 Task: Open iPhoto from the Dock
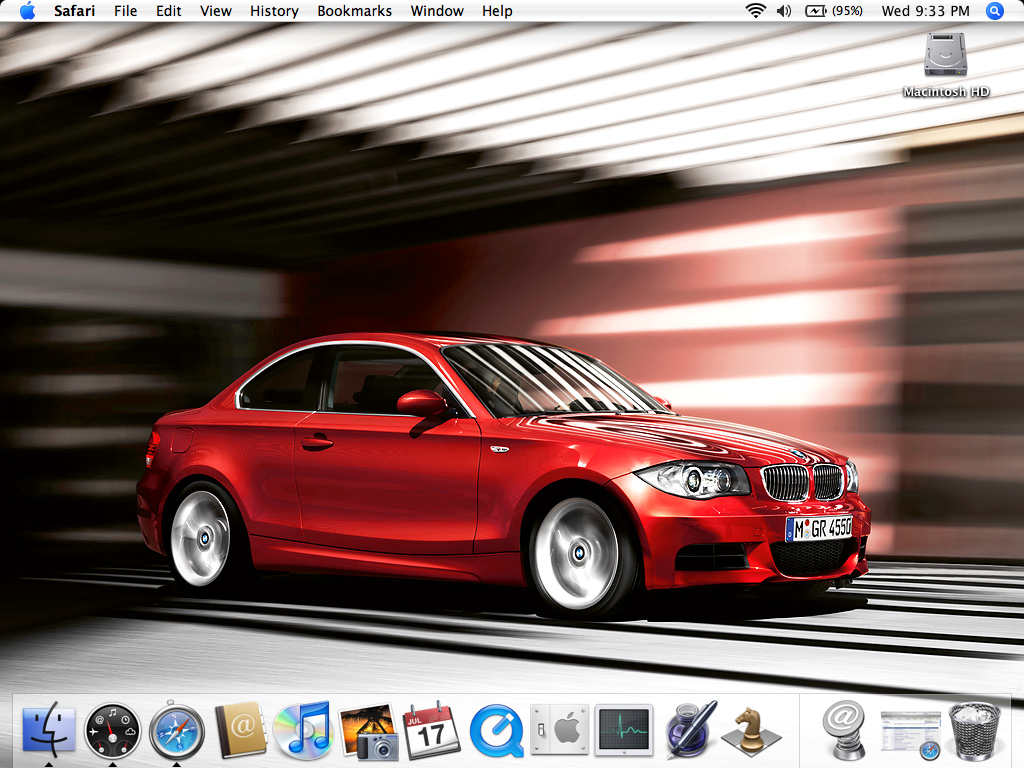369,731
